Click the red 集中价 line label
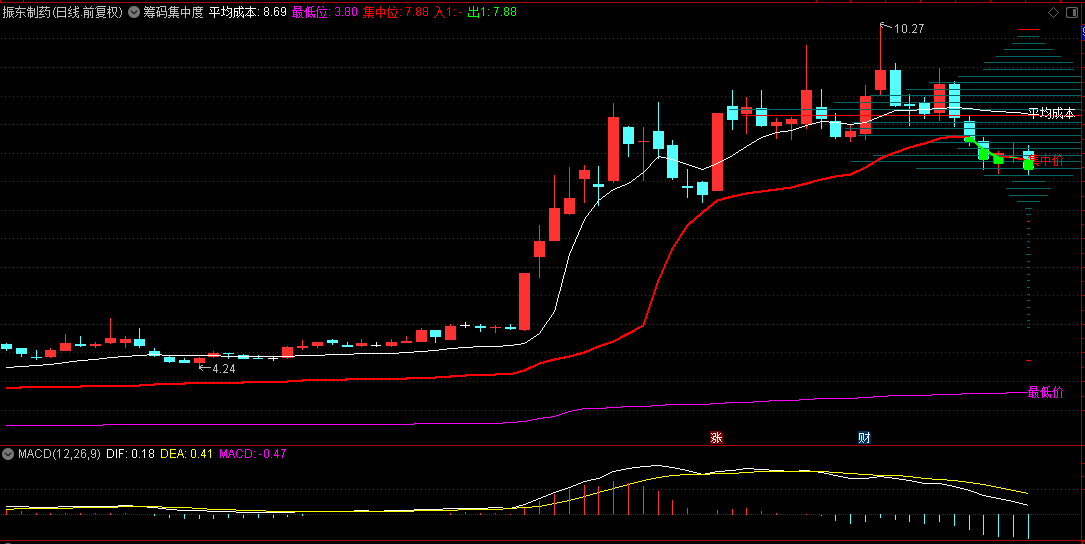The width and height of the screenshot is (1085, 544). [x=1046, y=161]
